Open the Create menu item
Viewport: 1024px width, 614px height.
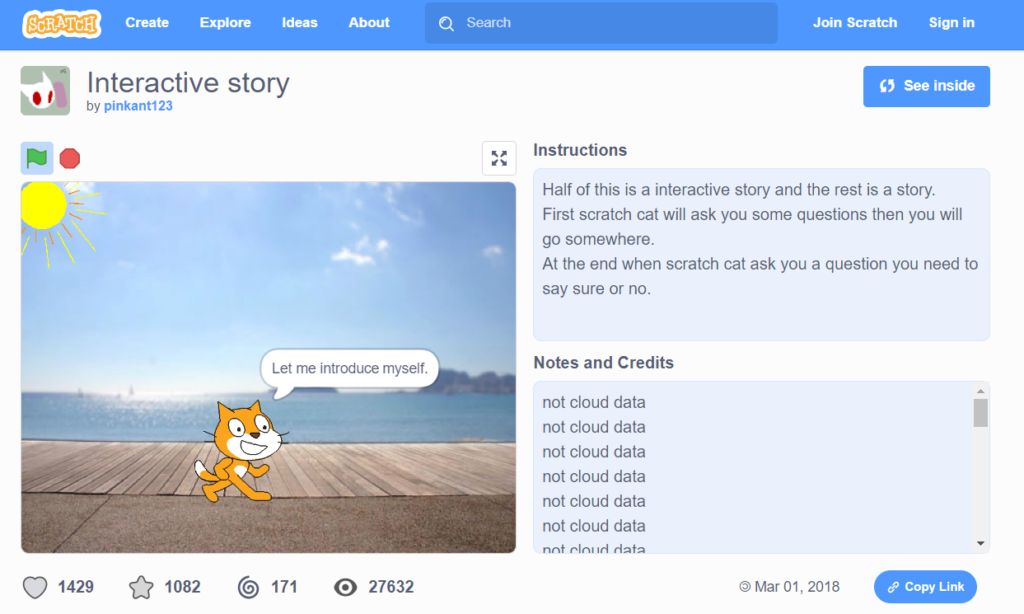[x=147, y=23]
